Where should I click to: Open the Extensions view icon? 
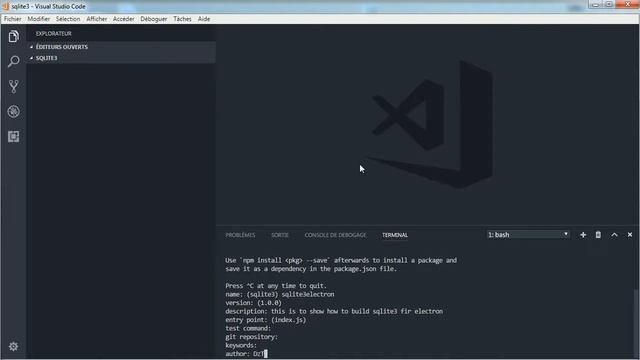coord(13,136)
